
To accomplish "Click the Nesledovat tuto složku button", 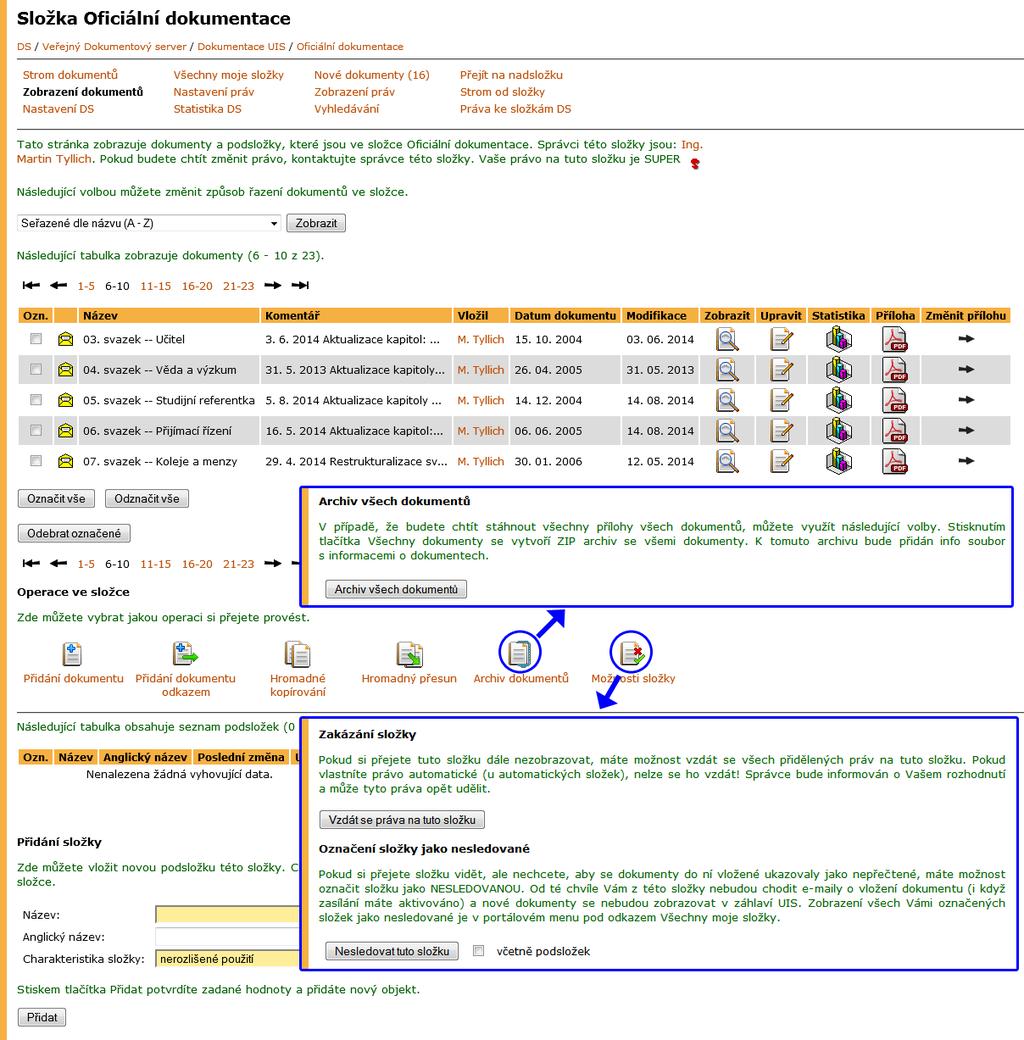I will 392,951.
